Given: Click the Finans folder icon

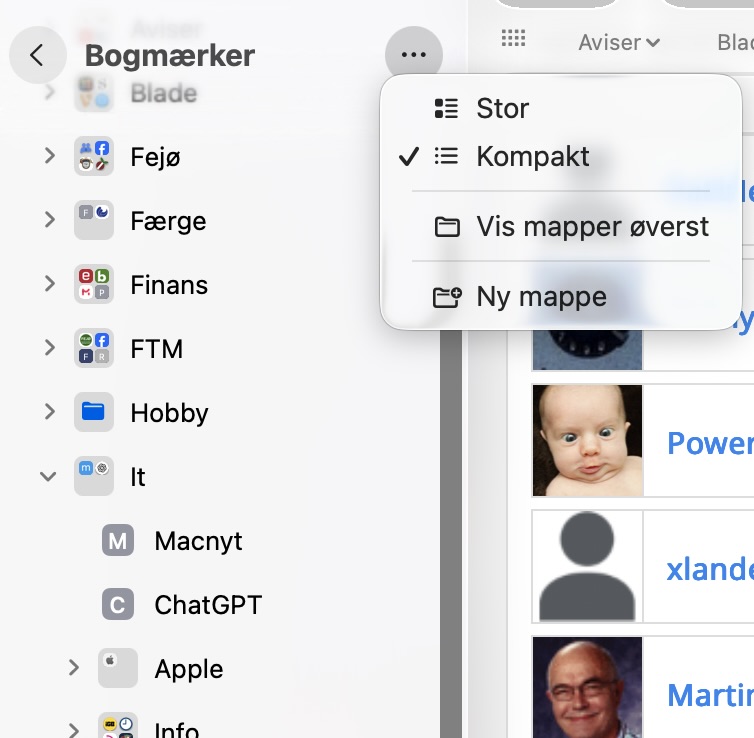Looking at the screenshot, I should pyautogui.click(x=94, y=285).
